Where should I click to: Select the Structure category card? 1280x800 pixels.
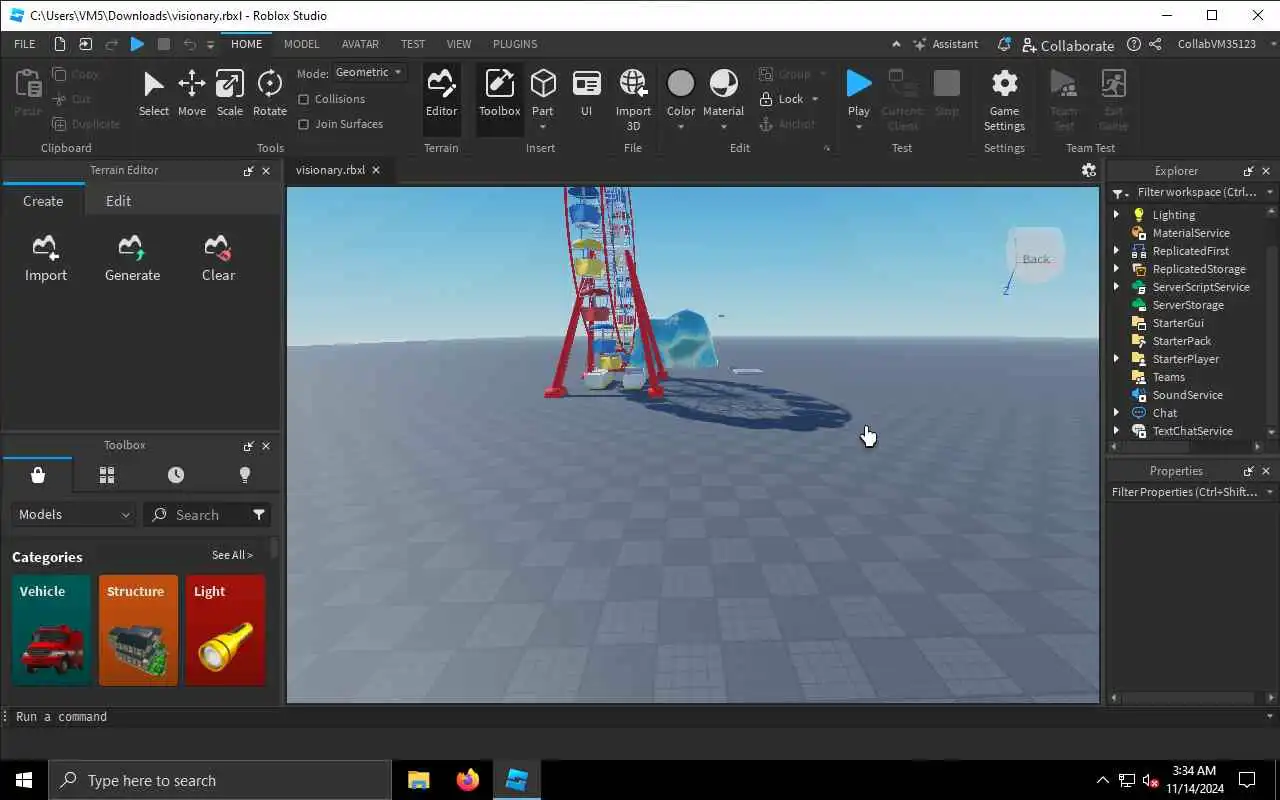coord(138,630)
